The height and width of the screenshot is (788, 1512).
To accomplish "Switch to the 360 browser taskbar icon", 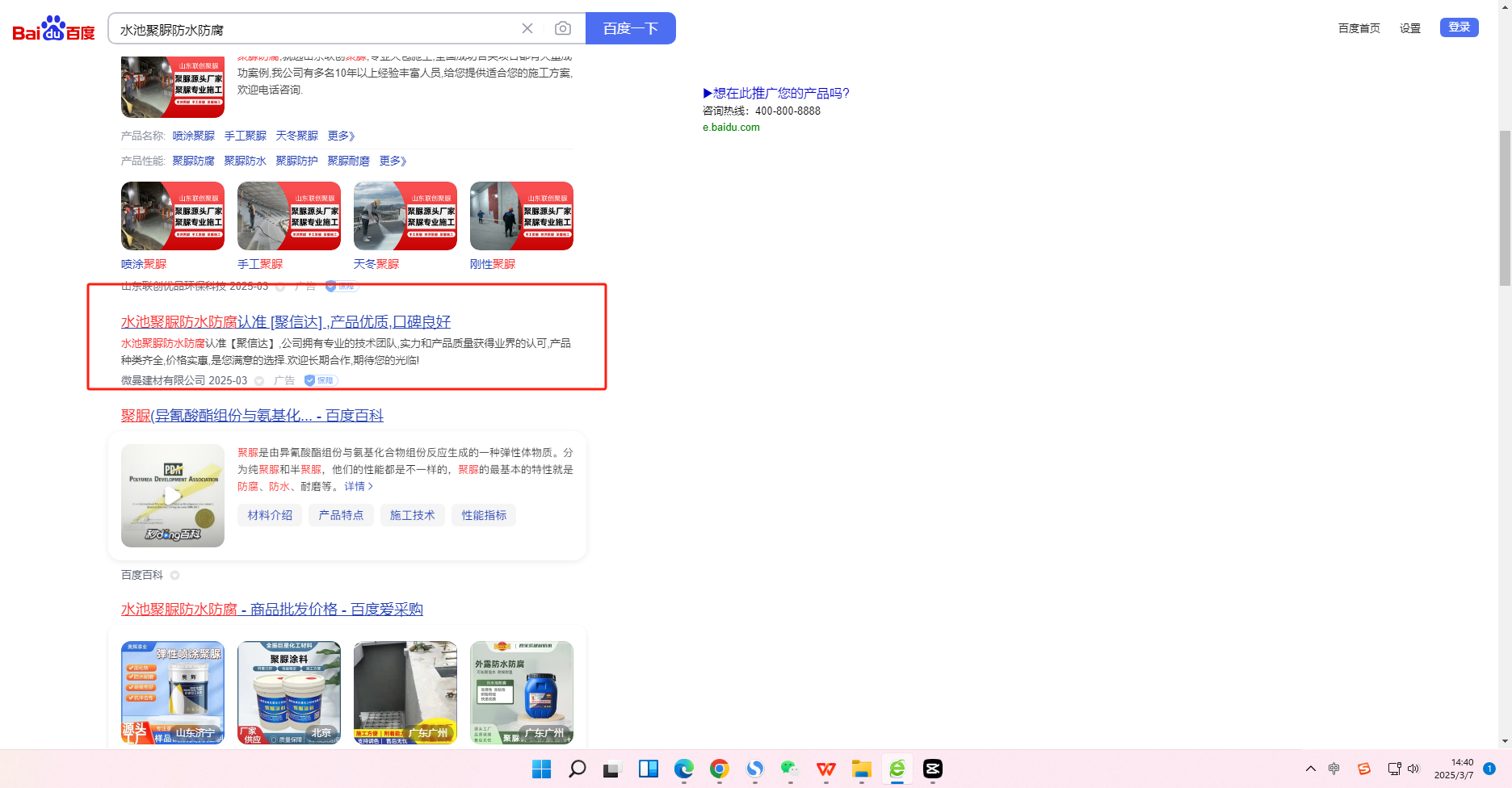I will (x=897, y=769).
